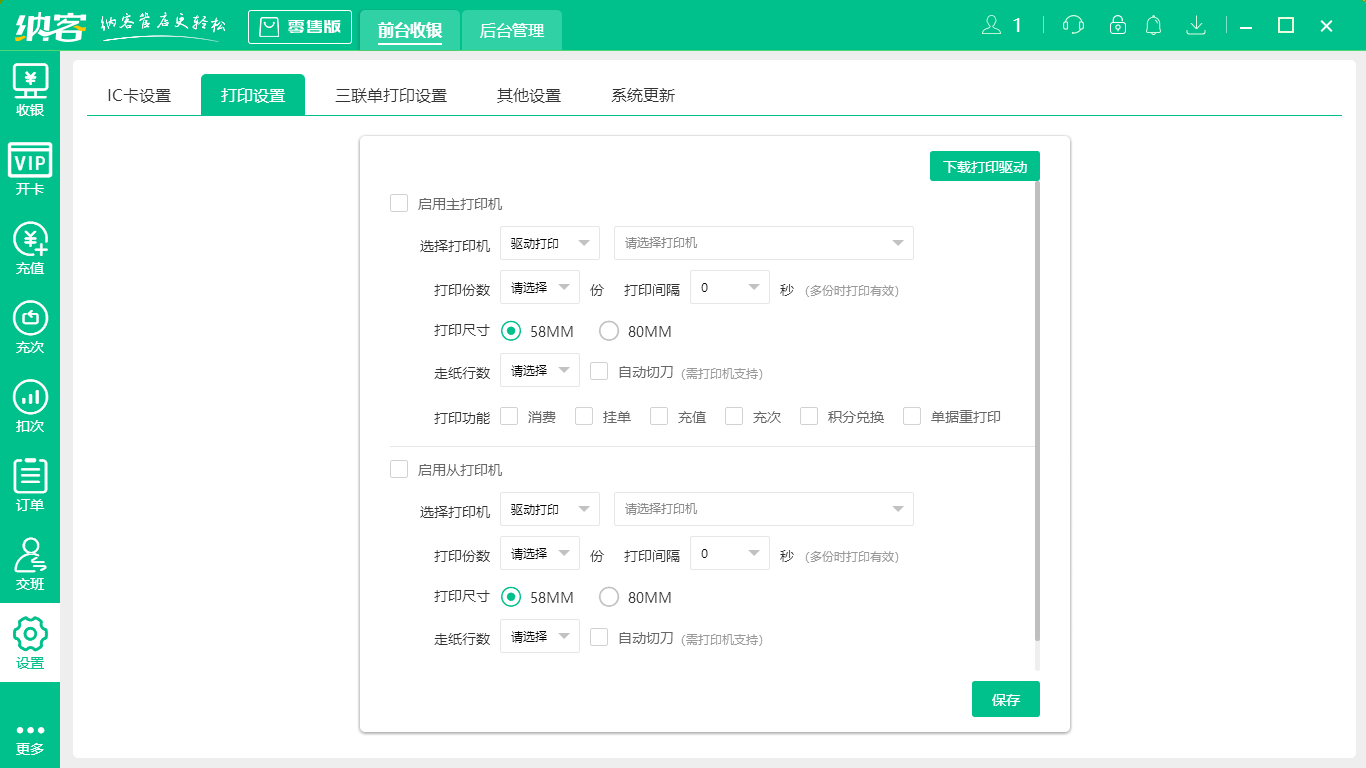Open main 请选择打印机 printer dropdown

coord(764,243)
